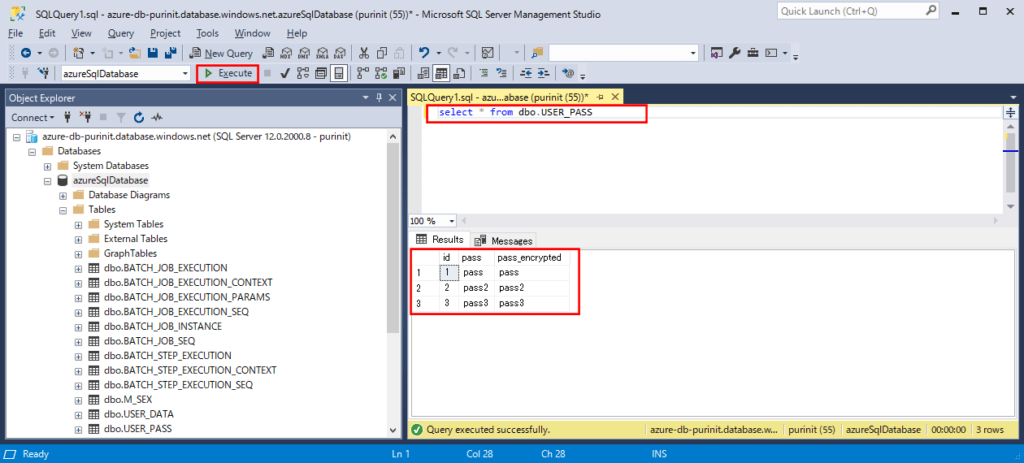Click the Open File folder icon
1024x463 pixels.
135,54
